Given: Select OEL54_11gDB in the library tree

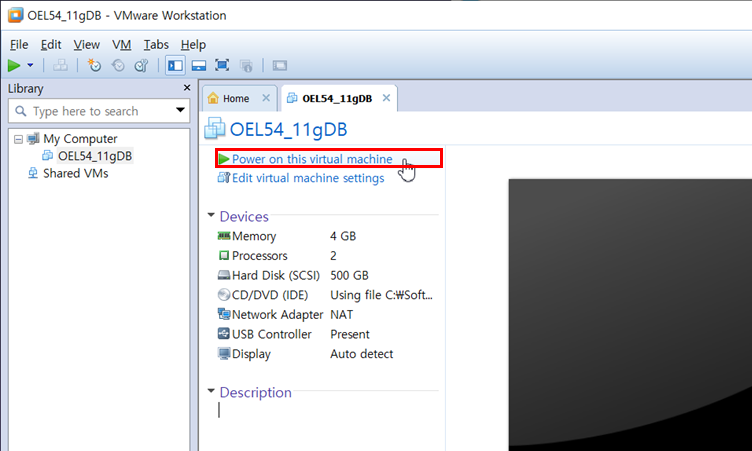Looking at the screenshot, I should pos(95,156).
